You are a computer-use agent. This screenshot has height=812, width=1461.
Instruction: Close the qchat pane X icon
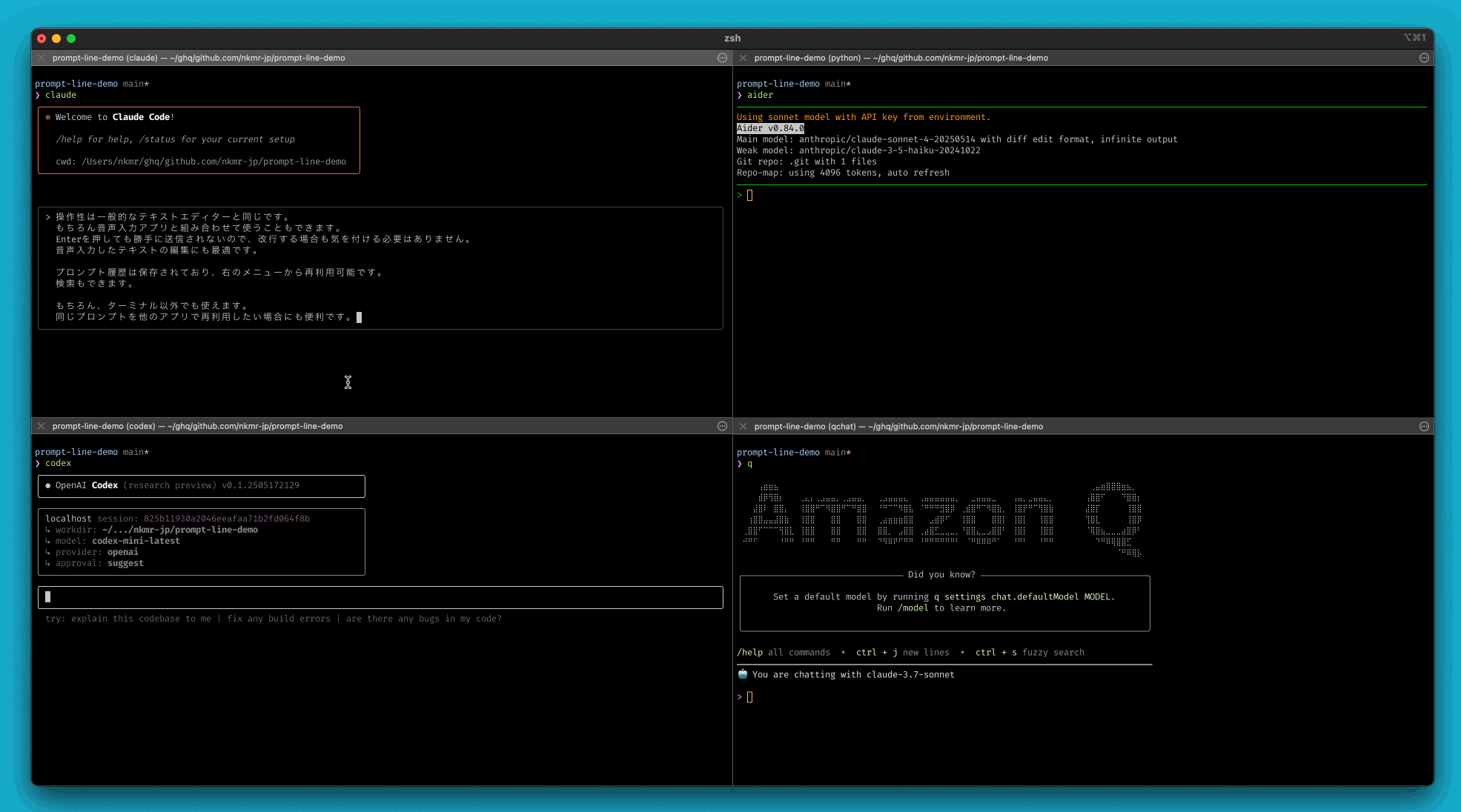click(x=743, y=426)
